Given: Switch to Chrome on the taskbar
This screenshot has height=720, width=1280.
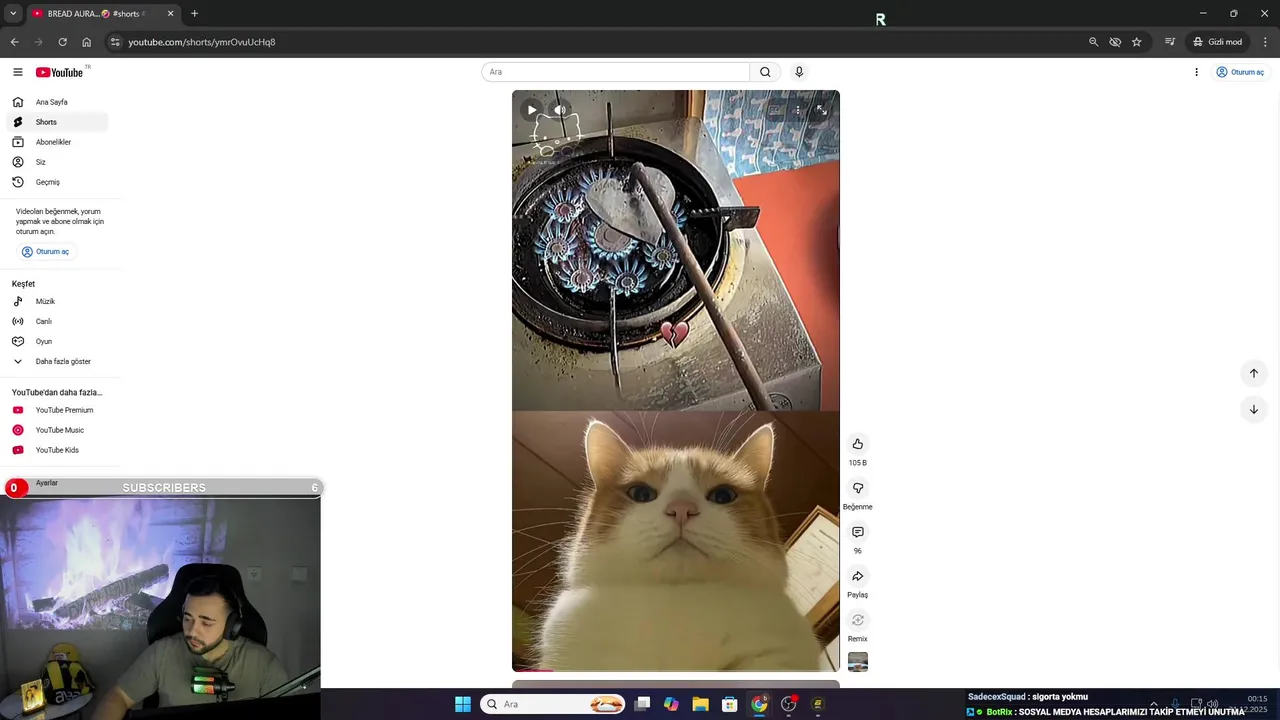Looking at the screenshot, I should click(x=759, y=704).
